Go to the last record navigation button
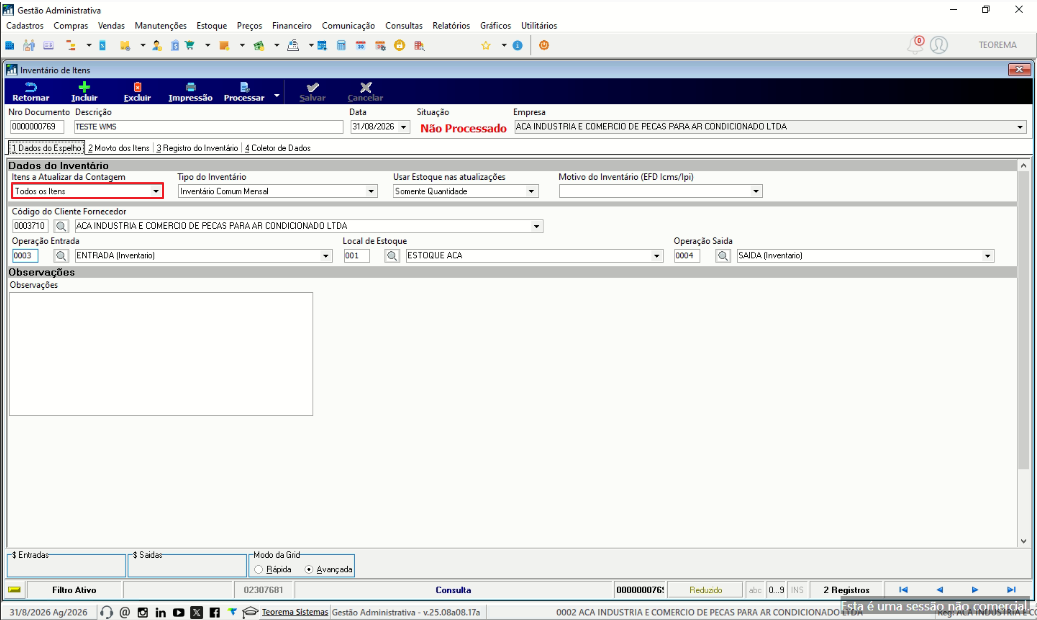The image size is (1037, 620). click(1011, 590)
